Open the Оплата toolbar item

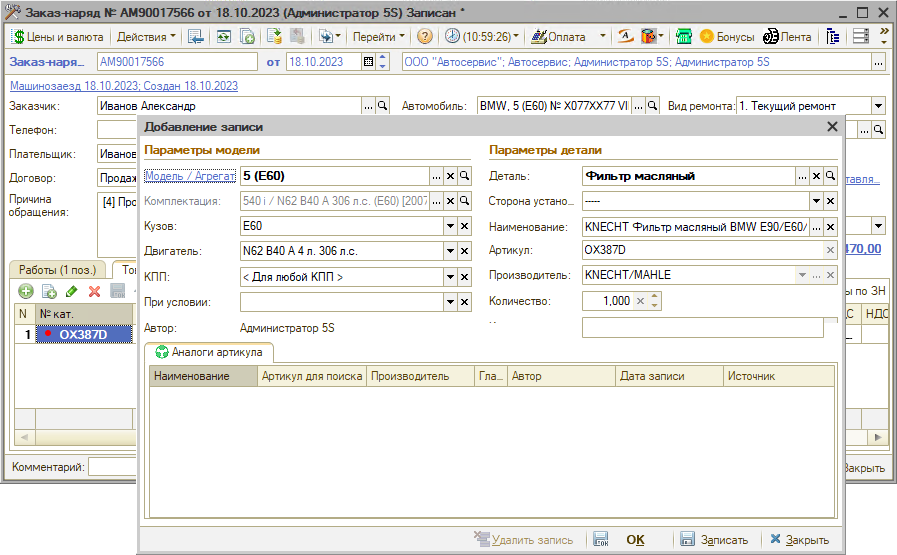tap(559, 37)
